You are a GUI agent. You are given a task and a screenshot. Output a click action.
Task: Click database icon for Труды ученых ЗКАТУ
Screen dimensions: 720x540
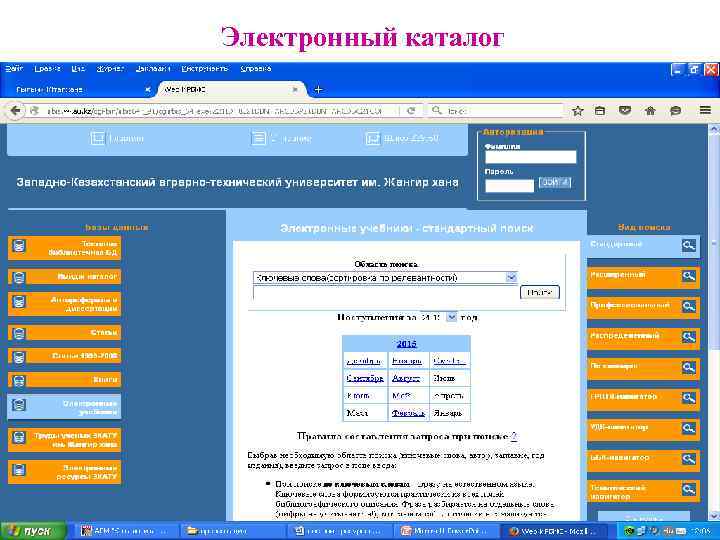pyautogui.click(x=19, y=438)
